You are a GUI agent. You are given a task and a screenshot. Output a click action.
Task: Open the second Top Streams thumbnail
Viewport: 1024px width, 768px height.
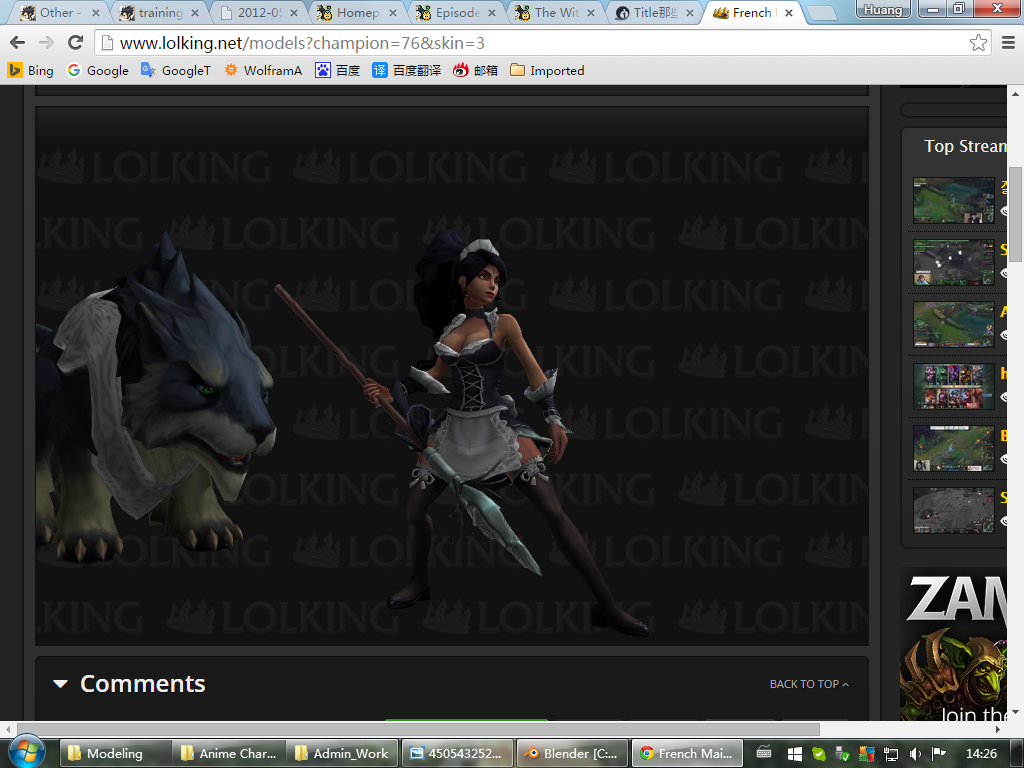[x=953, y=262]
